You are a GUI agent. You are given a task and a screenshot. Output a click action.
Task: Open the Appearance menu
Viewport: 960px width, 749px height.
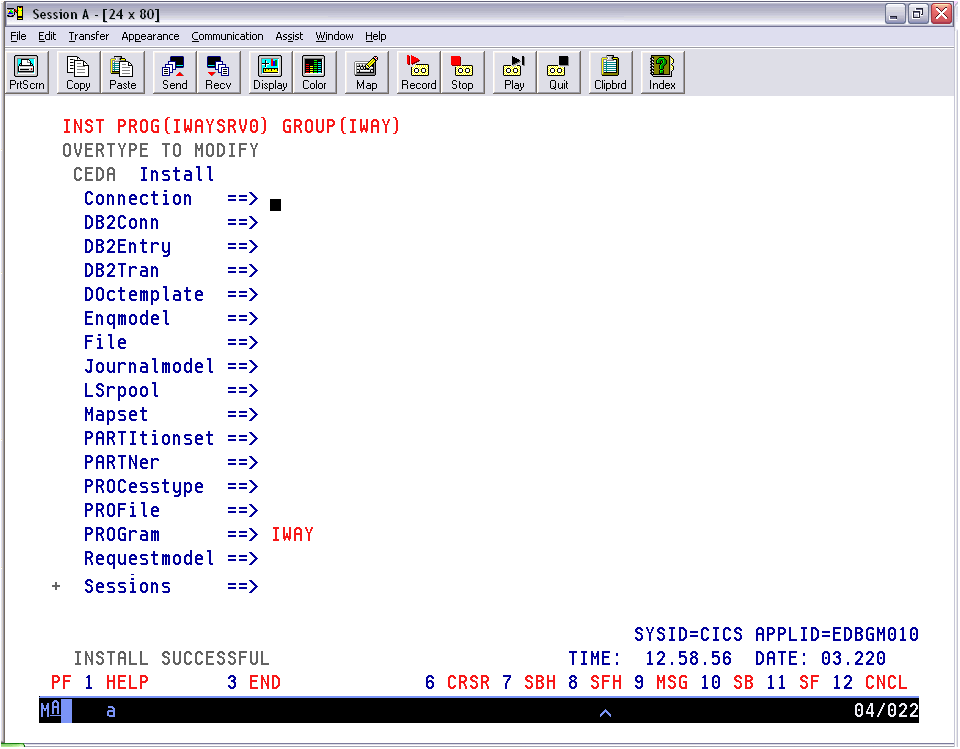point(150,36)
